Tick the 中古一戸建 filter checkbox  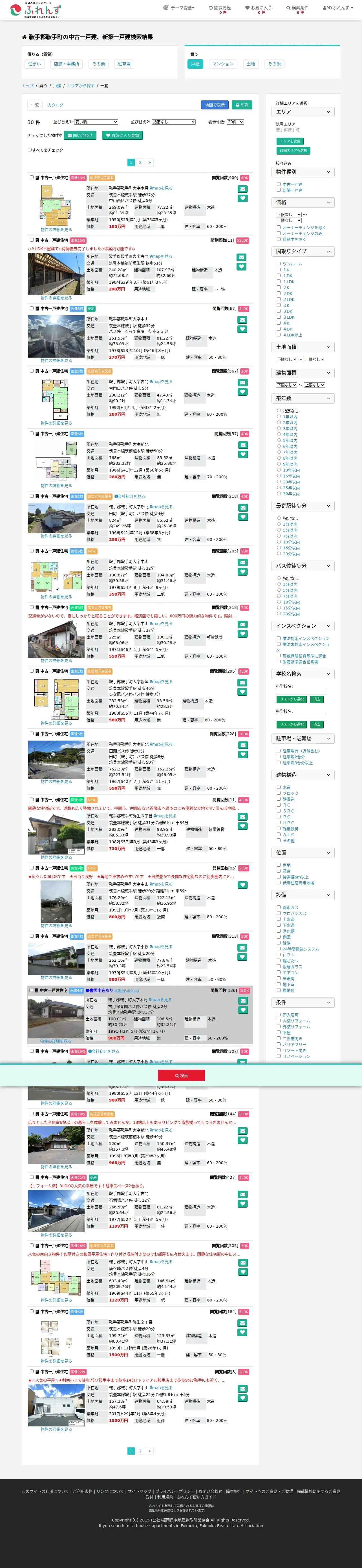(x=279, y=184)
